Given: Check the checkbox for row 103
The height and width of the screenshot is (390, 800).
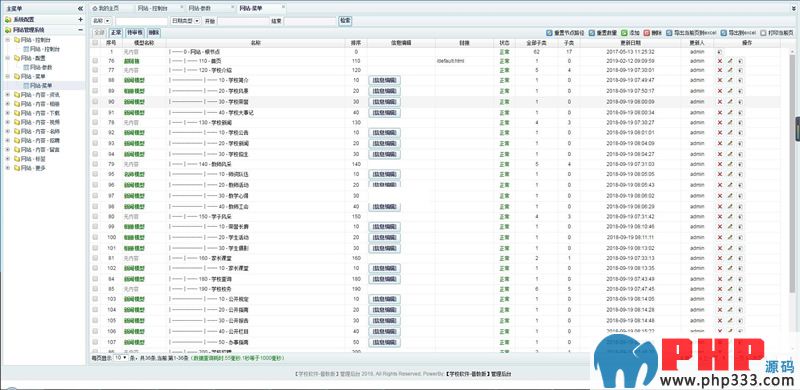Looking at the screenshot, I should point(95,299).
